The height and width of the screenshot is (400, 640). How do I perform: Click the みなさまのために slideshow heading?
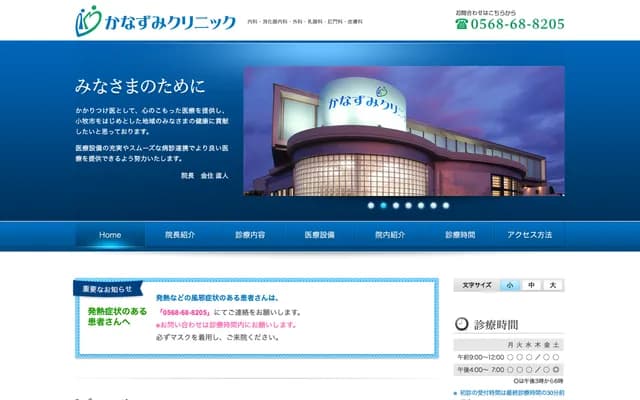(140, 87)
